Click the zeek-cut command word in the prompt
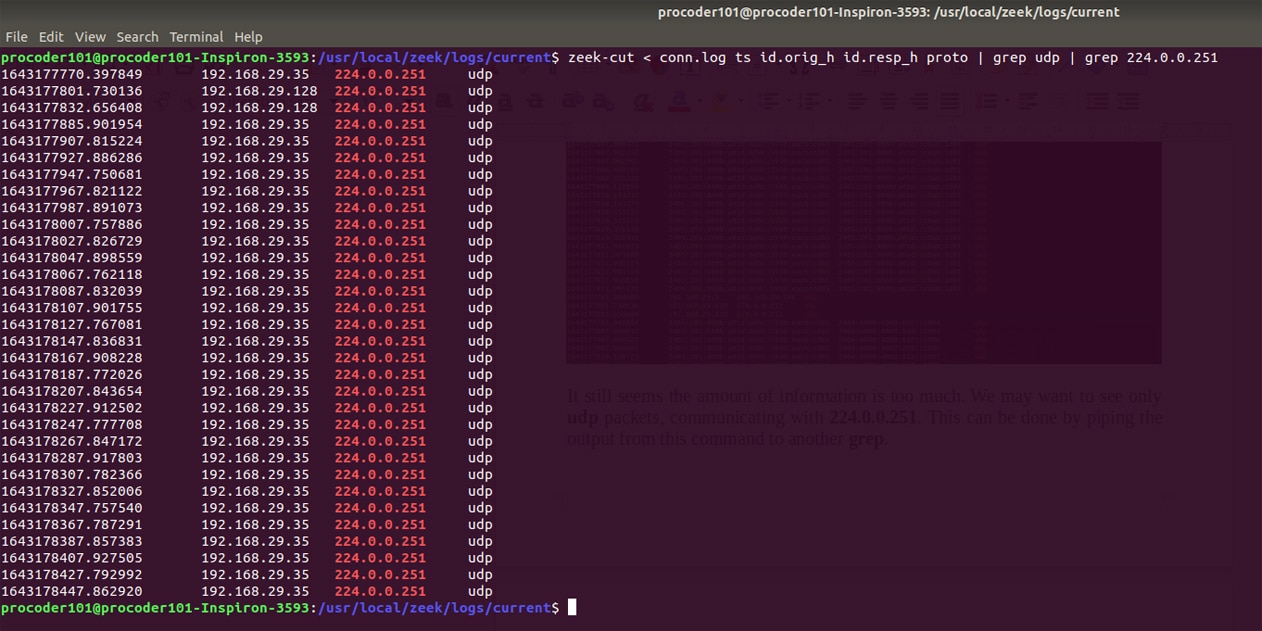Image resolution: width=1262 pixels, height=631 pixels. 600,58
